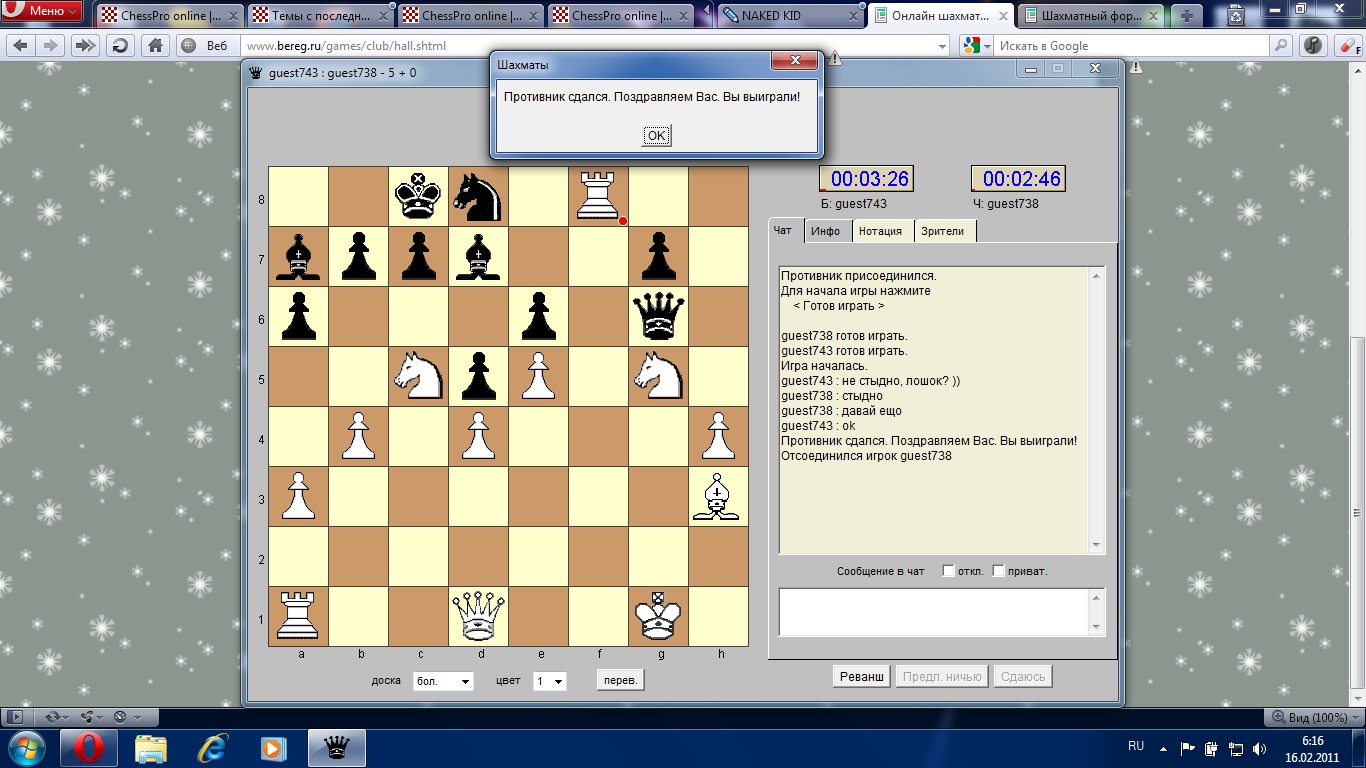The width and height of the screenshot is (1366, 768).
Task: Open the 'доска' size dropdown
Action: (x=443, y=681)
